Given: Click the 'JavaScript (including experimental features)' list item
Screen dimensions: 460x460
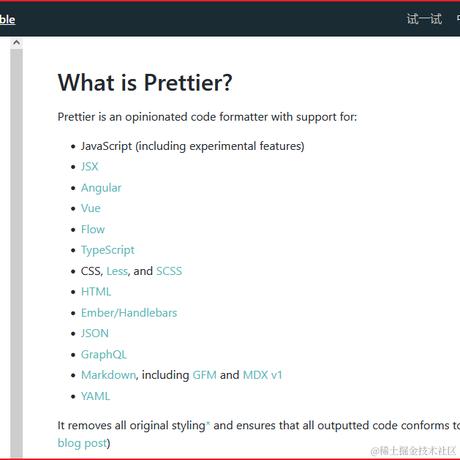Looking at the screenshot, I should point(192,146).
